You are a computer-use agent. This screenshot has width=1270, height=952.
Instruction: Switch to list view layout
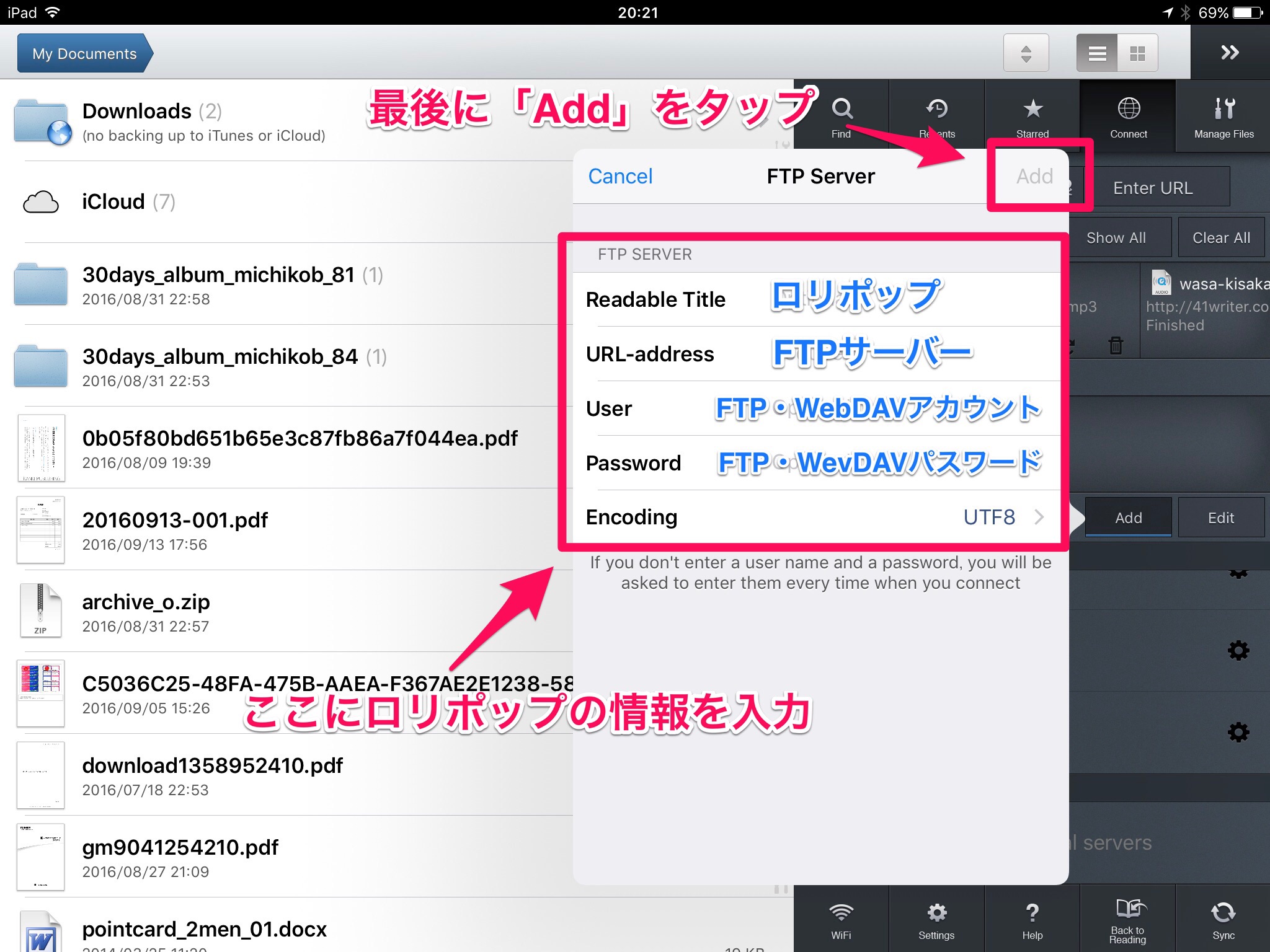1097,53
